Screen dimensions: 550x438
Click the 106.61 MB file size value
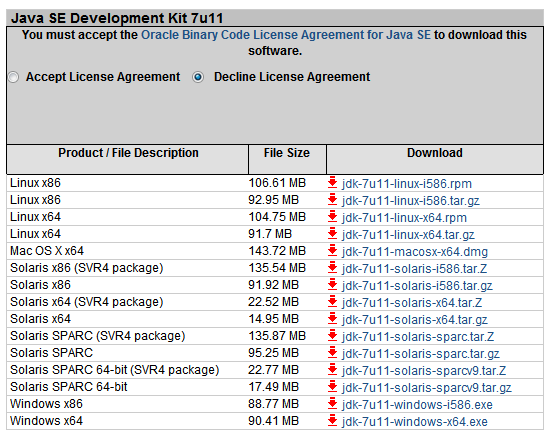pos(277,183)
